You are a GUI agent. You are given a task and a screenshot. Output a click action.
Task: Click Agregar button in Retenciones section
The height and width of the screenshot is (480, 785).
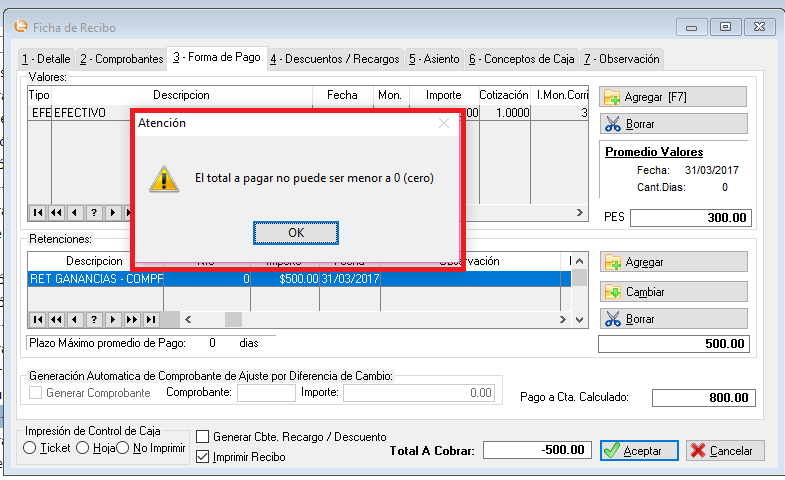pos(673,262)
